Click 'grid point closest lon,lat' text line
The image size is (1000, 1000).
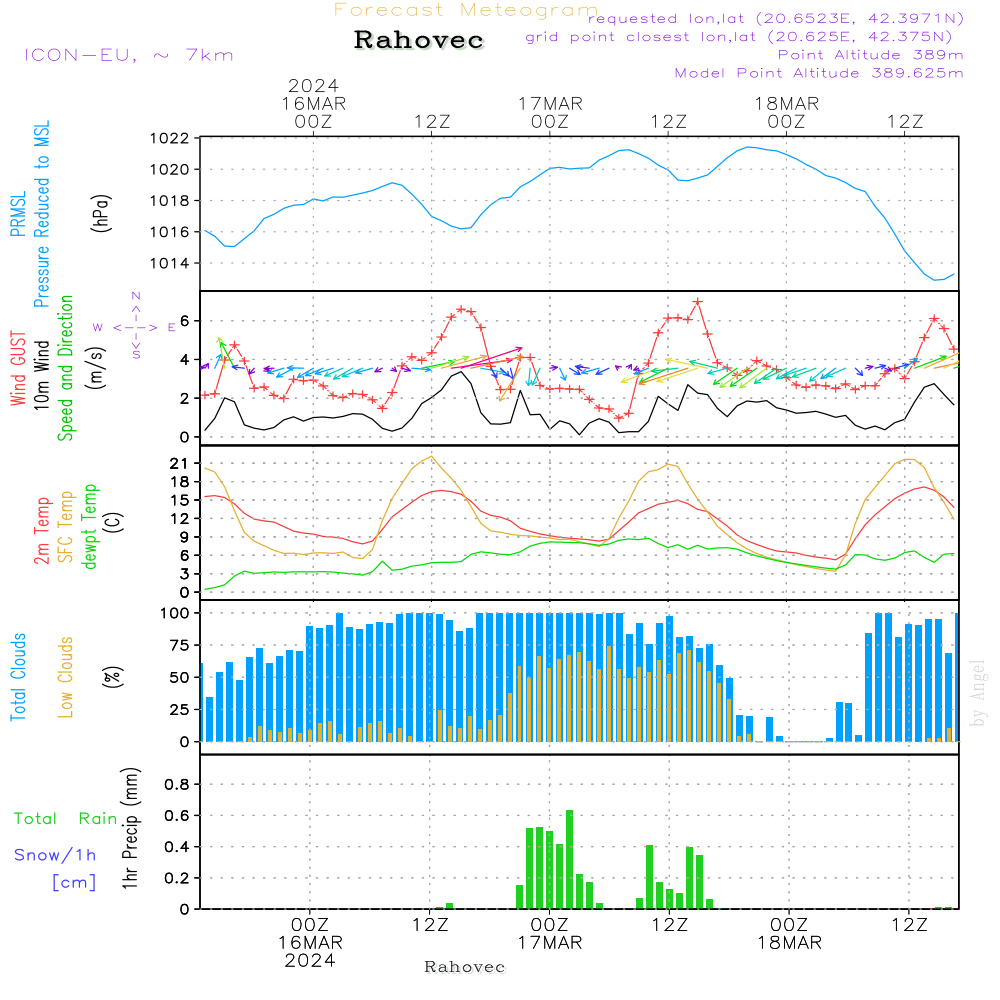pyautogui.click(x=739, y=37)
